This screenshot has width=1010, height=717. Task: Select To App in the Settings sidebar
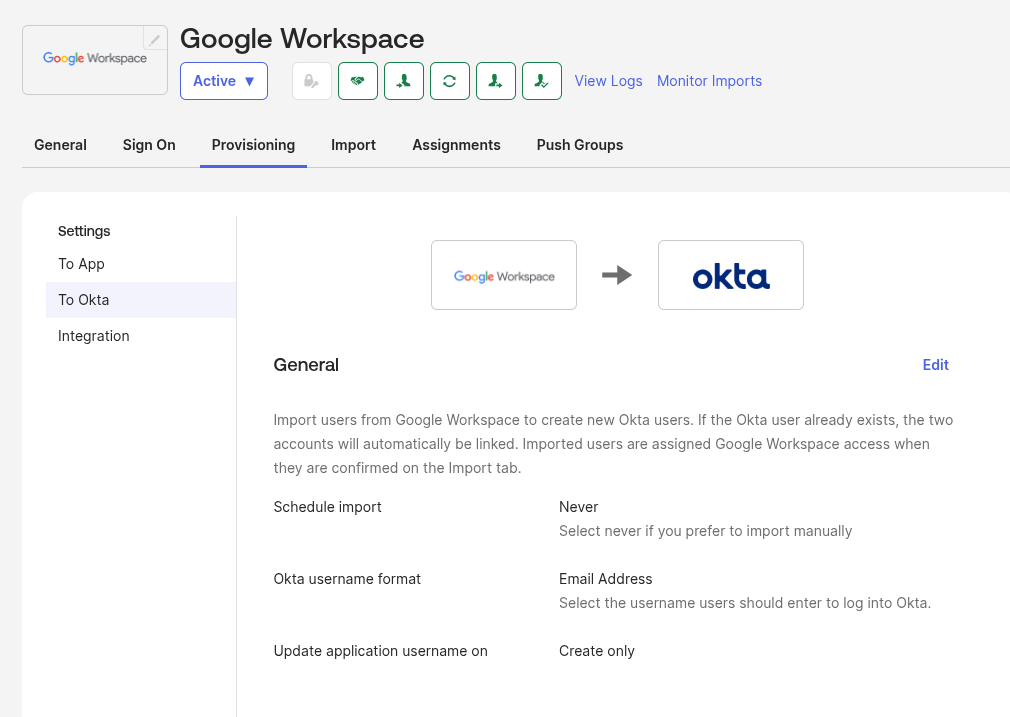pyautogui.click(x=81, y=264)
